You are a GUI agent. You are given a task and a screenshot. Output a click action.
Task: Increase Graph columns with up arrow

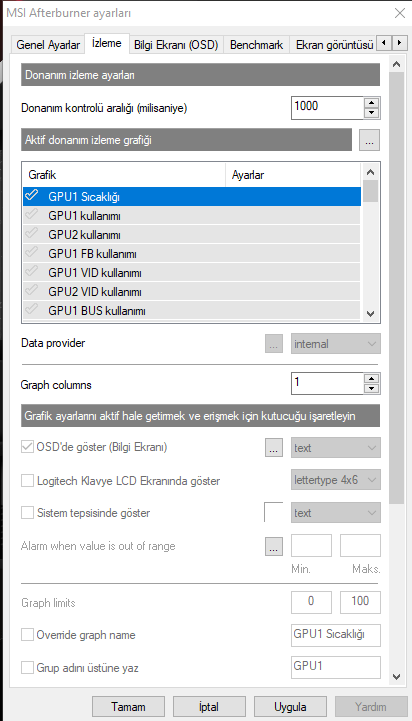point(372,378)
